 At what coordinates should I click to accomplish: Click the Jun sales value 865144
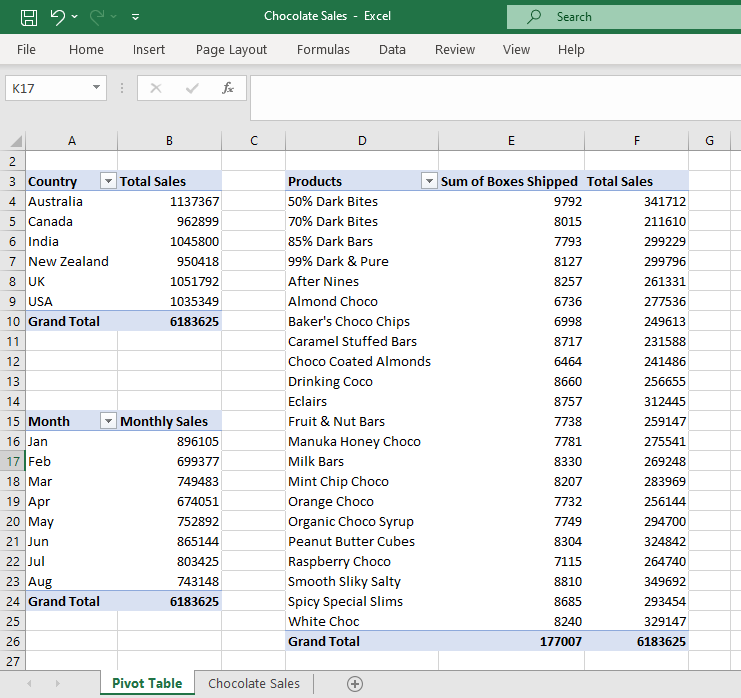(x=169, y=542)
